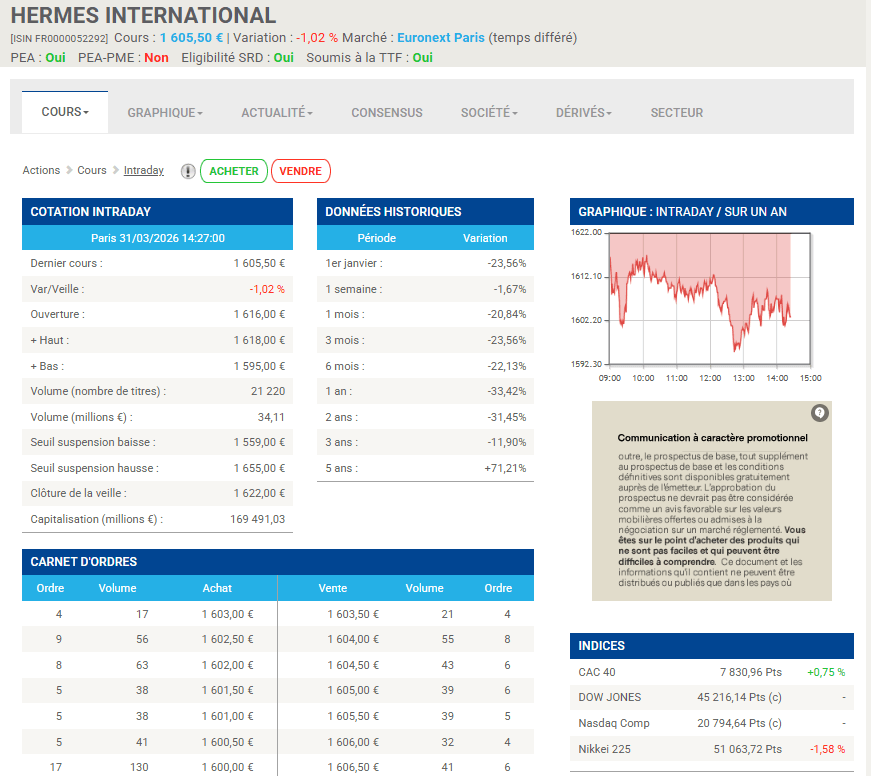Image resolution: width=871 pixels, height=776 pixels.
Task: Click the Intraday breadcrumb link
Action: click(144, 170)
